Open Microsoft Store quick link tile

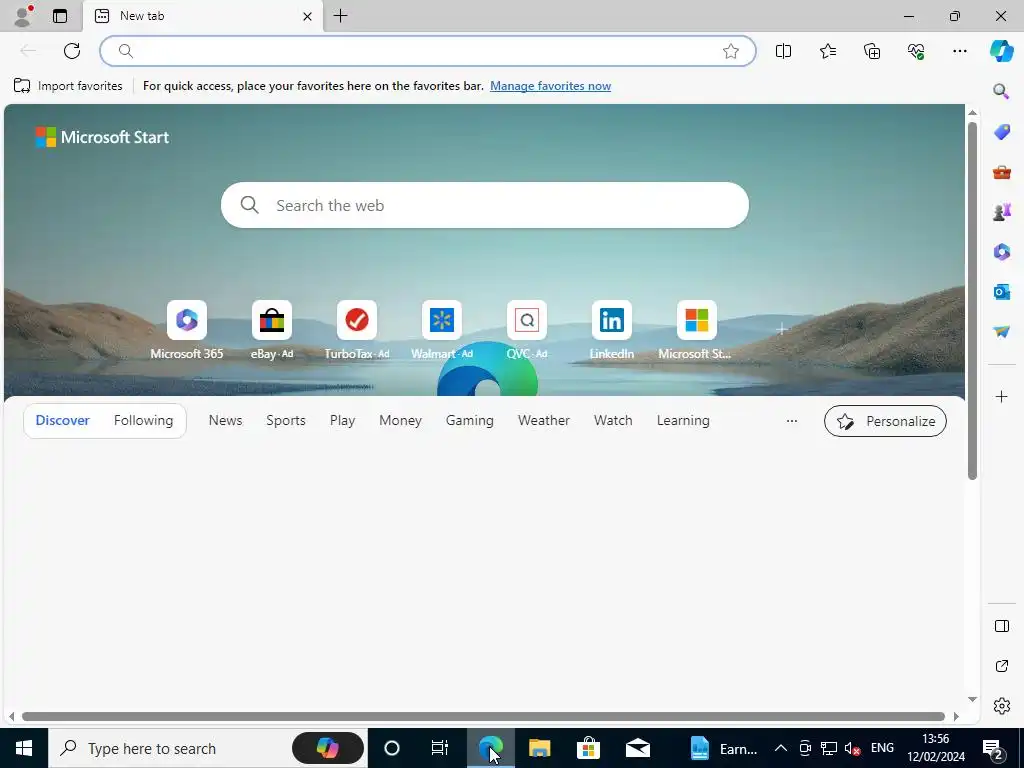pos(696,330)
